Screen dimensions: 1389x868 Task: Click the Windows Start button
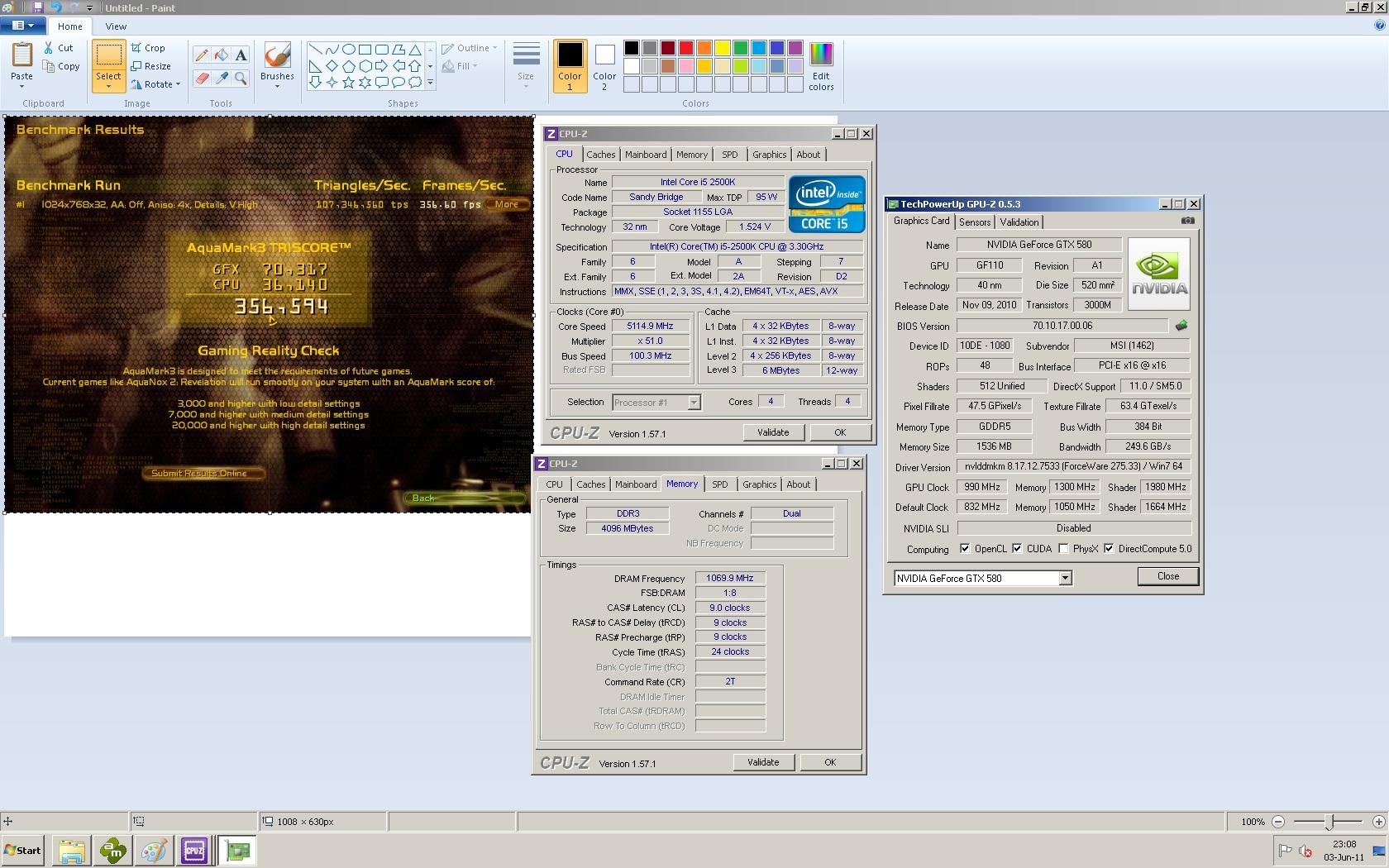pos(23,850)
